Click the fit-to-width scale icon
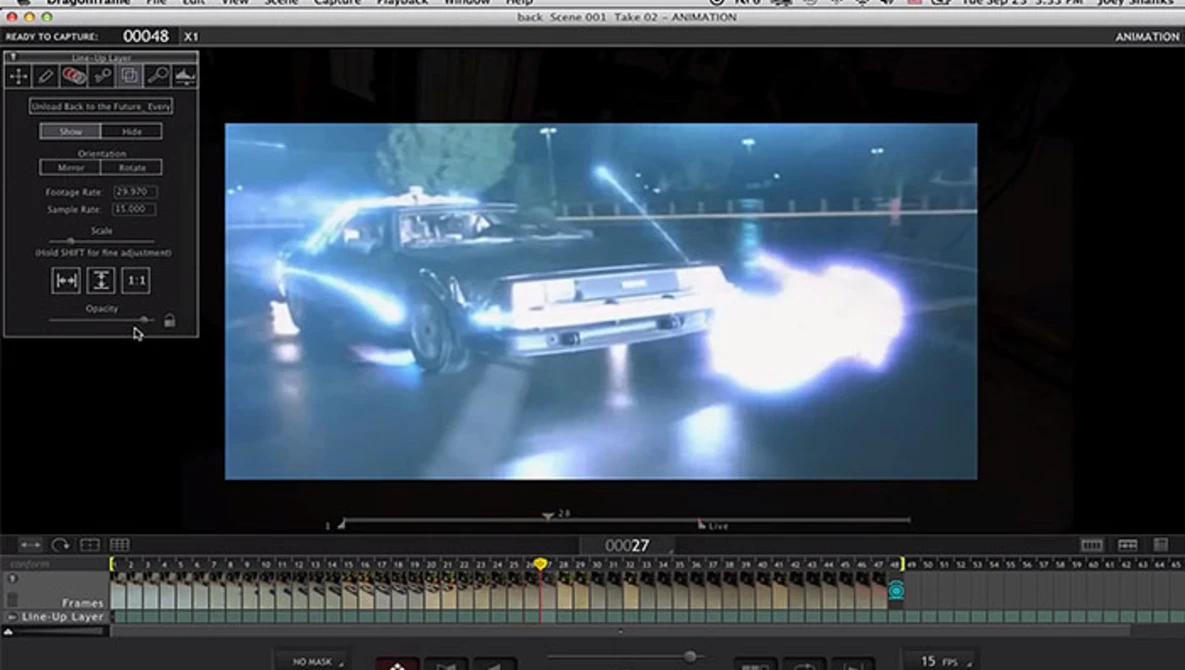The image size is (1185, 670). tap(66, 280)
